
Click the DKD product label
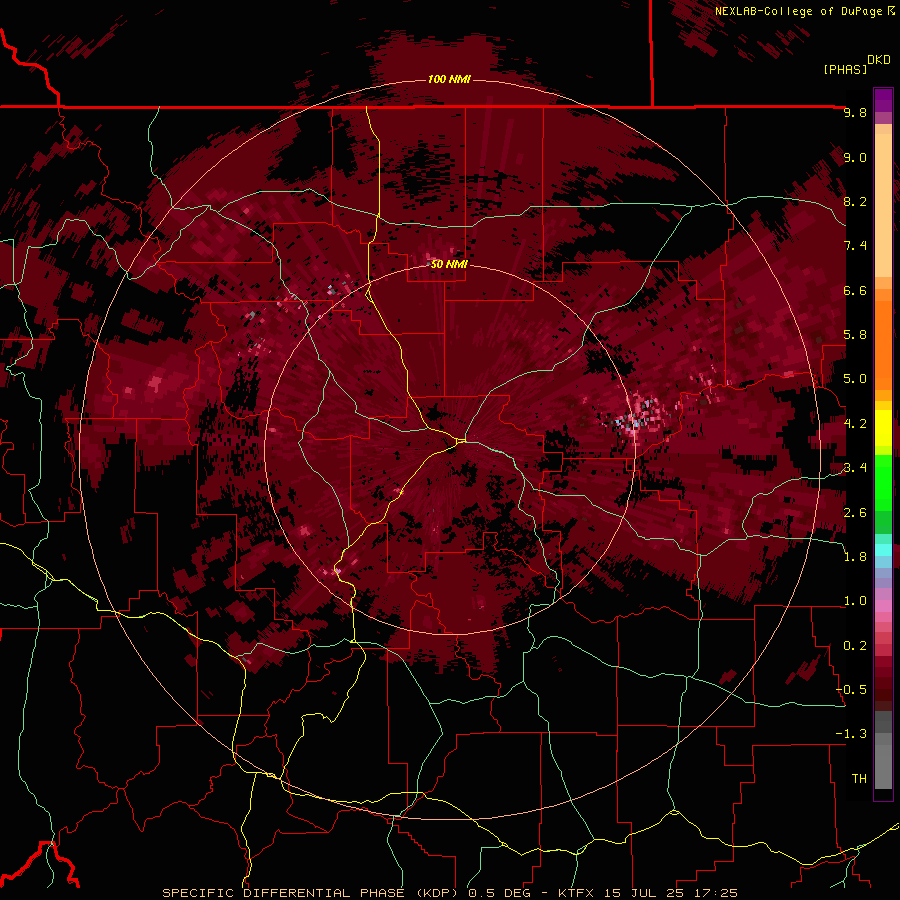pyautogui.click(x=878, y=60)
